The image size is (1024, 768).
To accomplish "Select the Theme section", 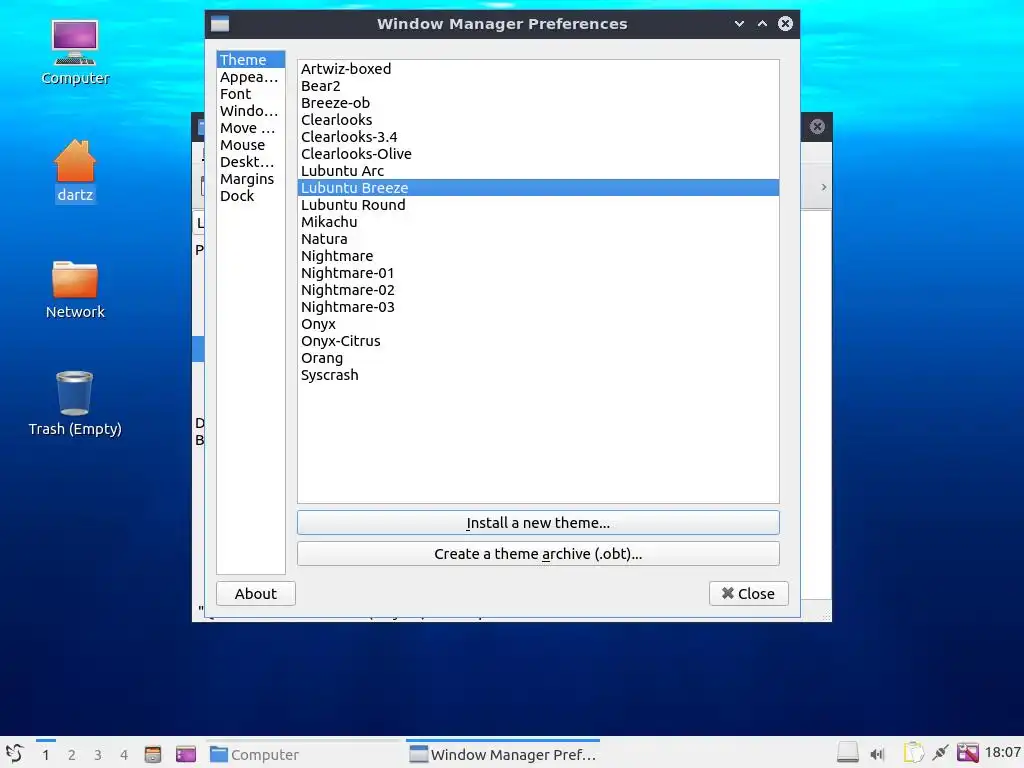I will (x=251, y=59).
